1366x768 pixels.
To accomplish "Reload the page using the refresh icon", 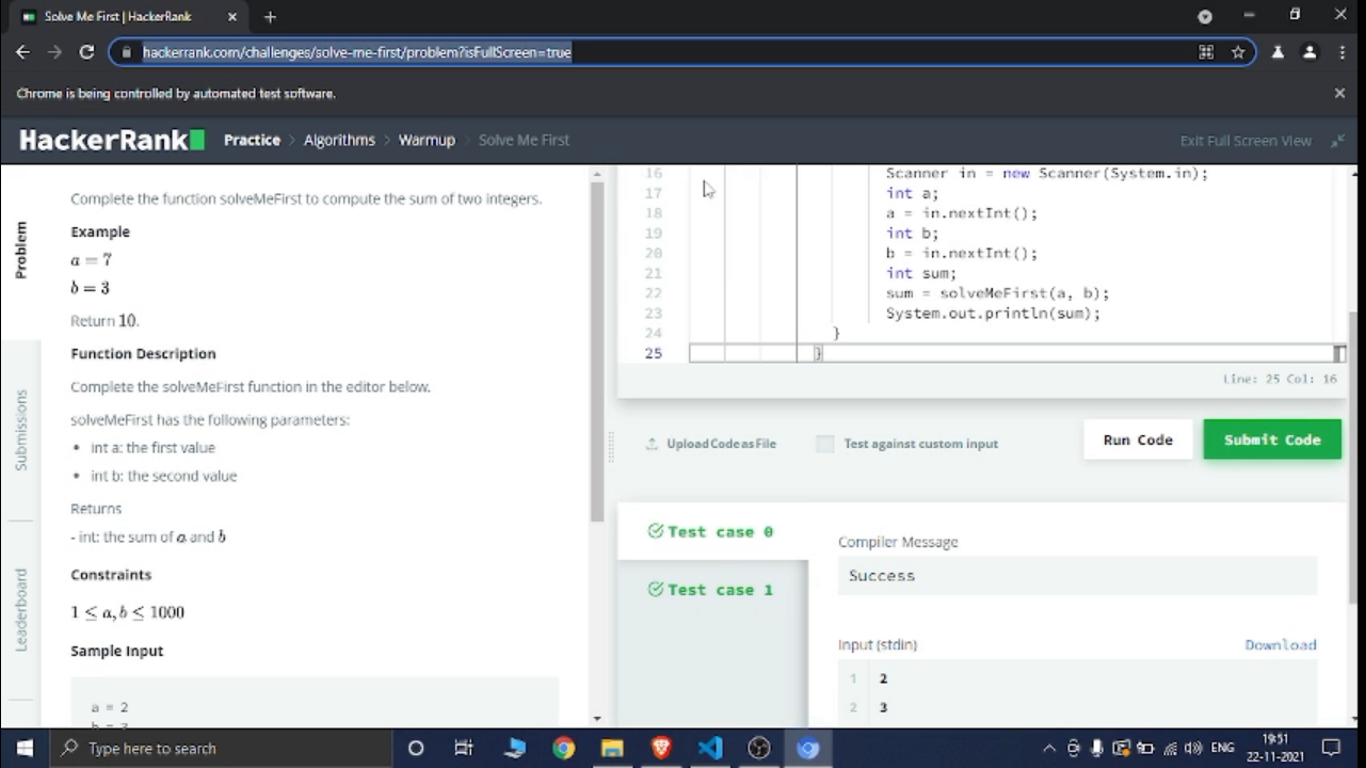I will tap(87, 52).
